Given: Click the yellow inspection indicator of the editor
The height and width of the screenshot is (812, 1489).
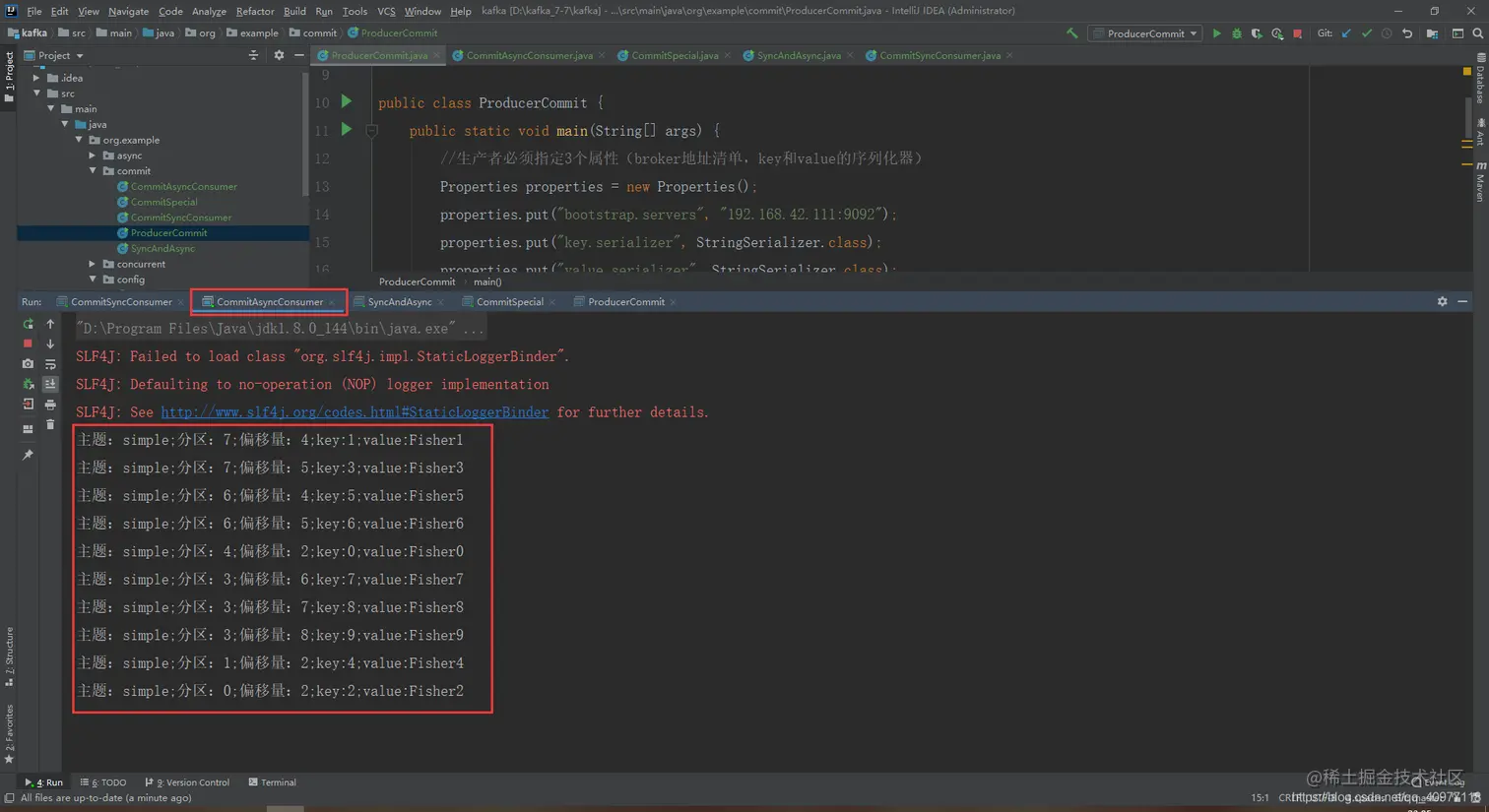Looking at the screenshot, I should pos(1466,72).
